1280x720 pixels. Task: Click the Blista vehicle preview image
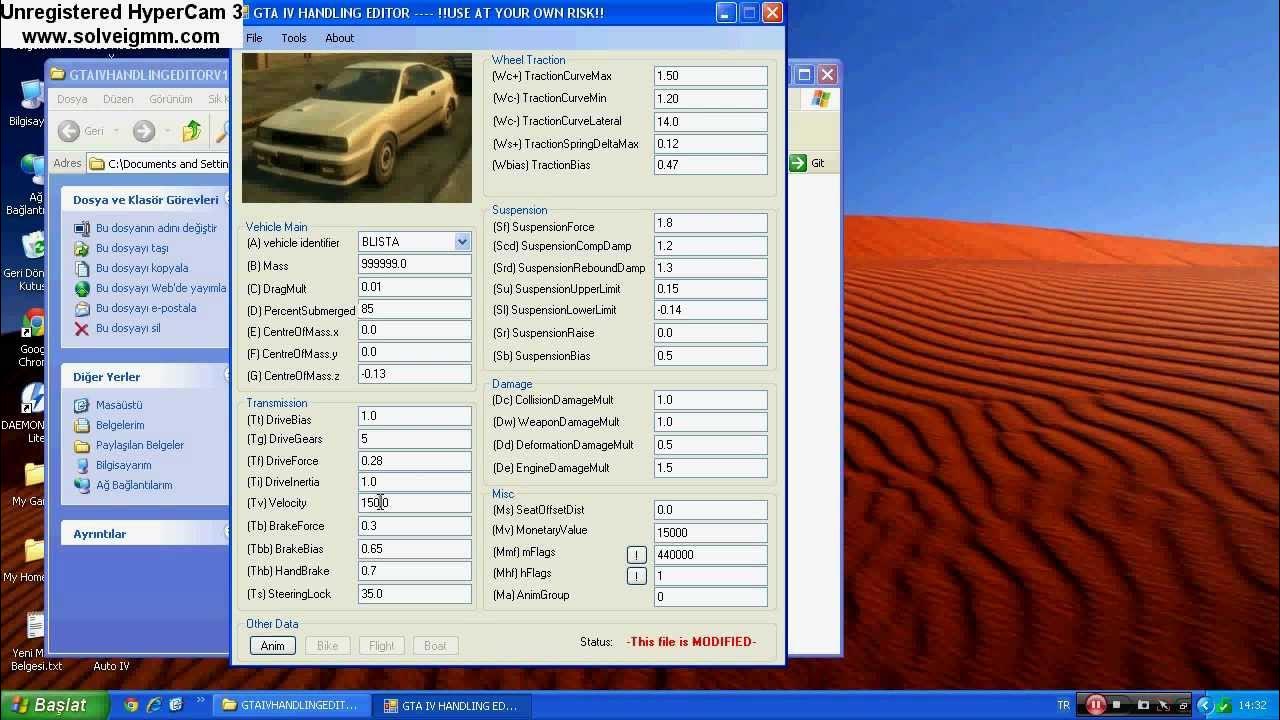(x=357, y=128)
